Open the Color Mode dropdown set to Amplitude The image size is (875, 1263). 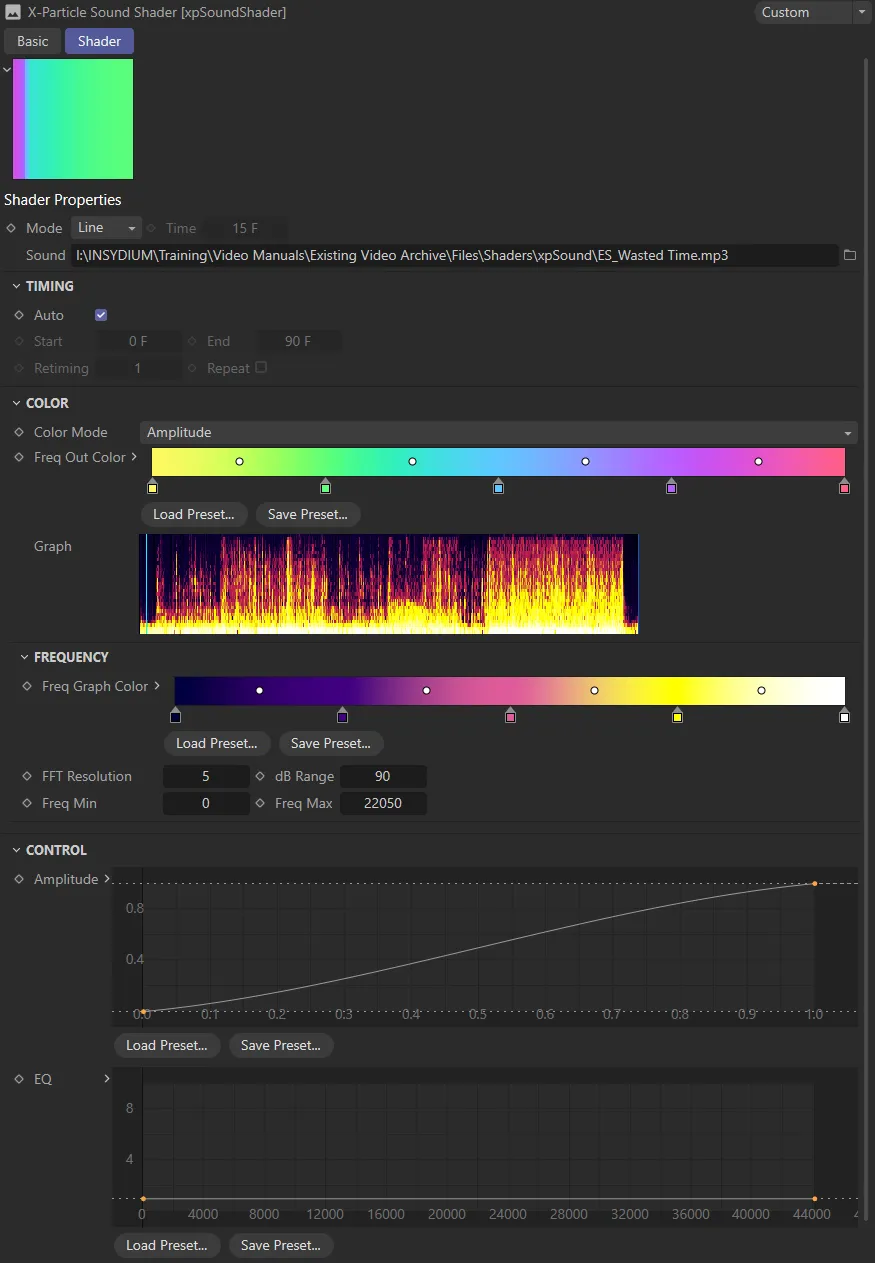497,432
